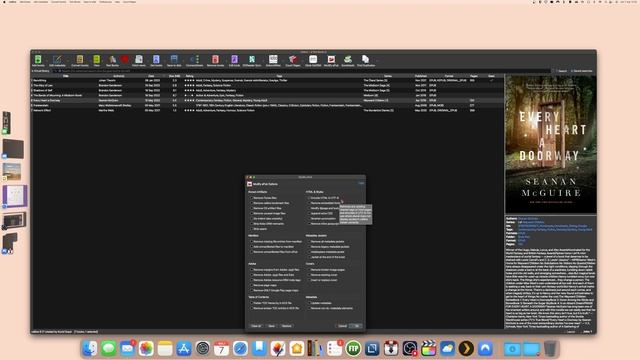Select the Network Effect book row
The height and width of the screenshot is (360, 640).
[267, 110]
